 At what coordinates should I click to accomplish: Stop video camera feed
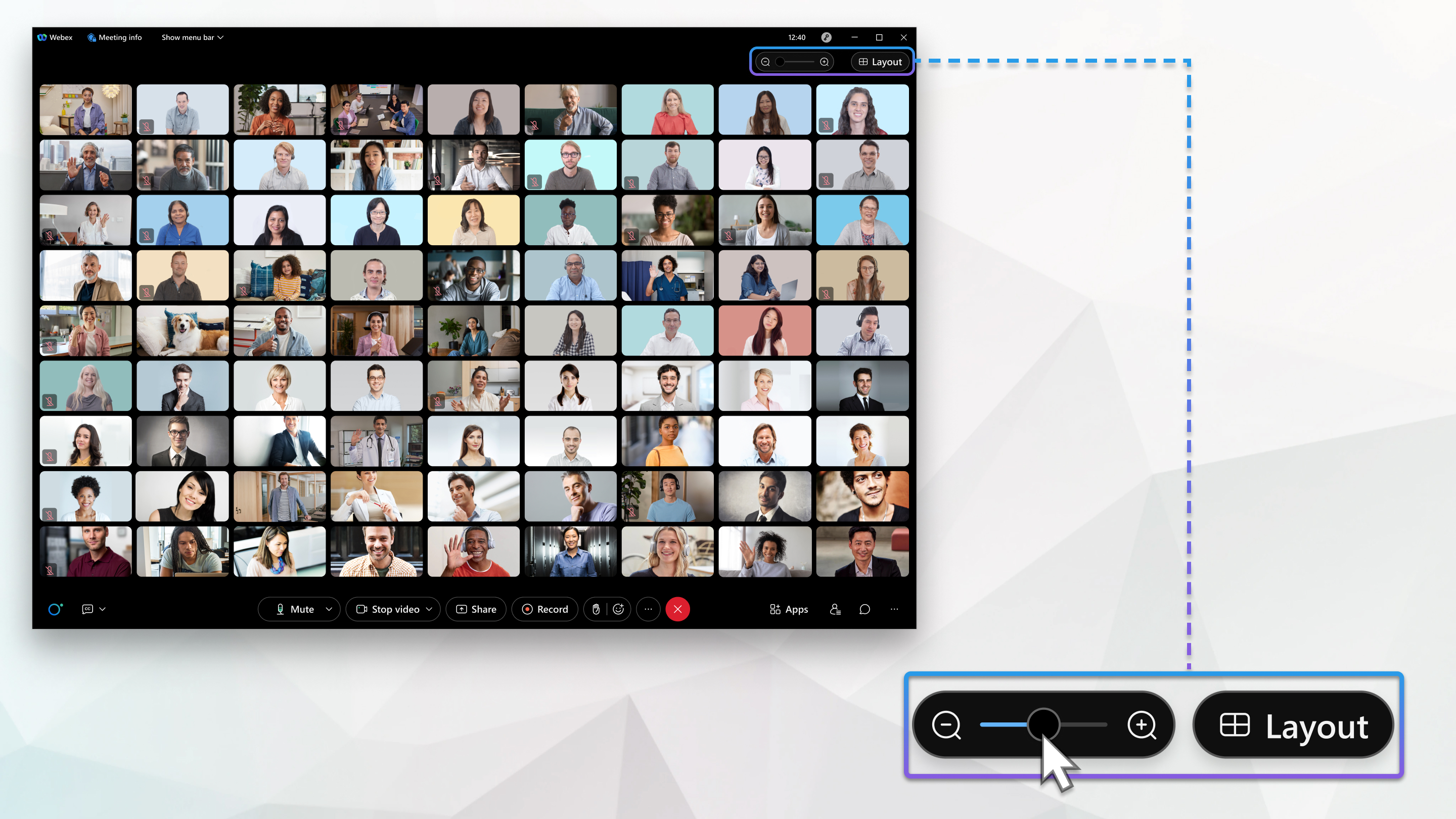click(389, 609)
